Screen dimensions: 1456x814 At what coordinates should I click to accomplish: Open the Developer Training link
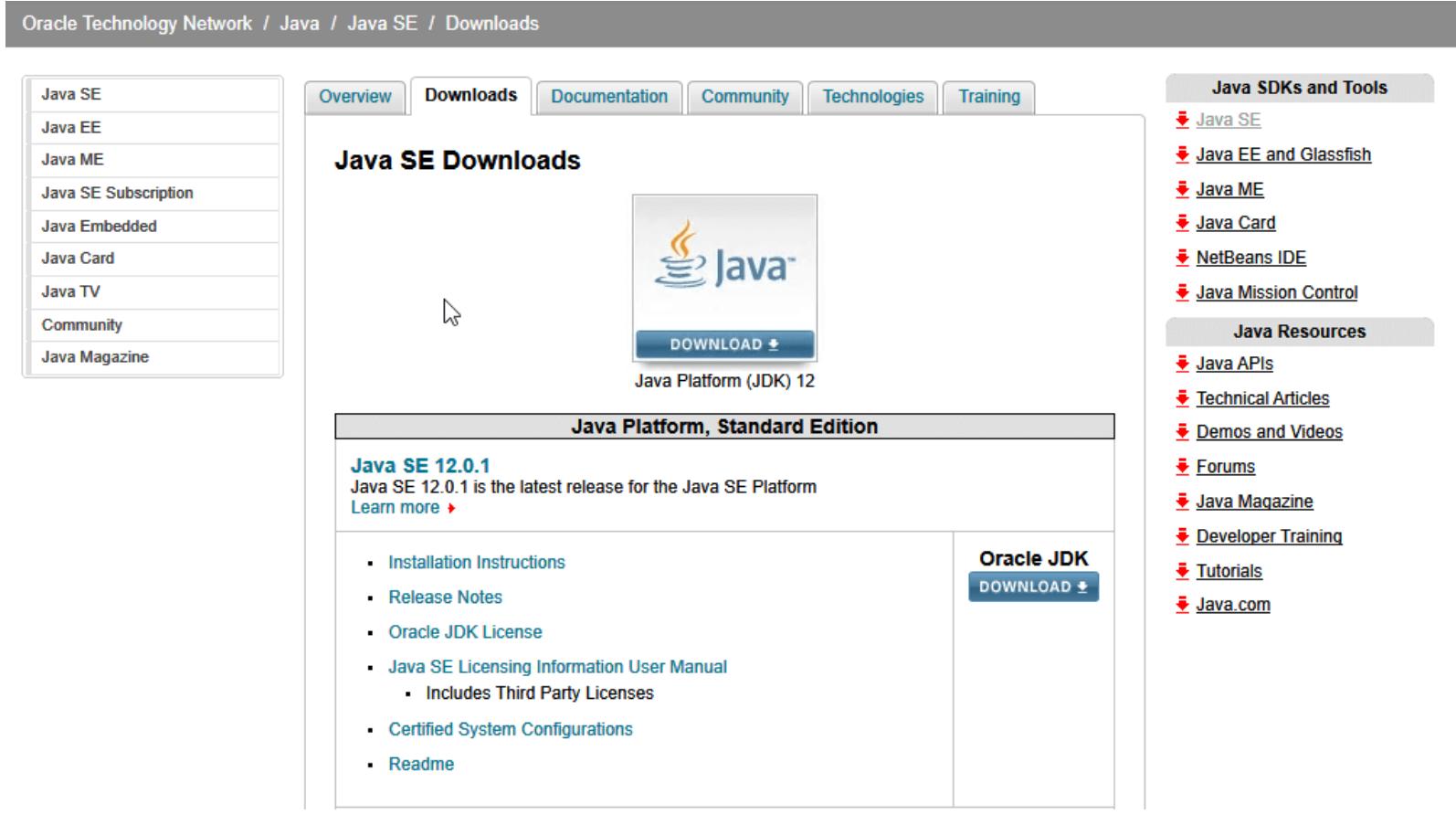[1269, 536]
